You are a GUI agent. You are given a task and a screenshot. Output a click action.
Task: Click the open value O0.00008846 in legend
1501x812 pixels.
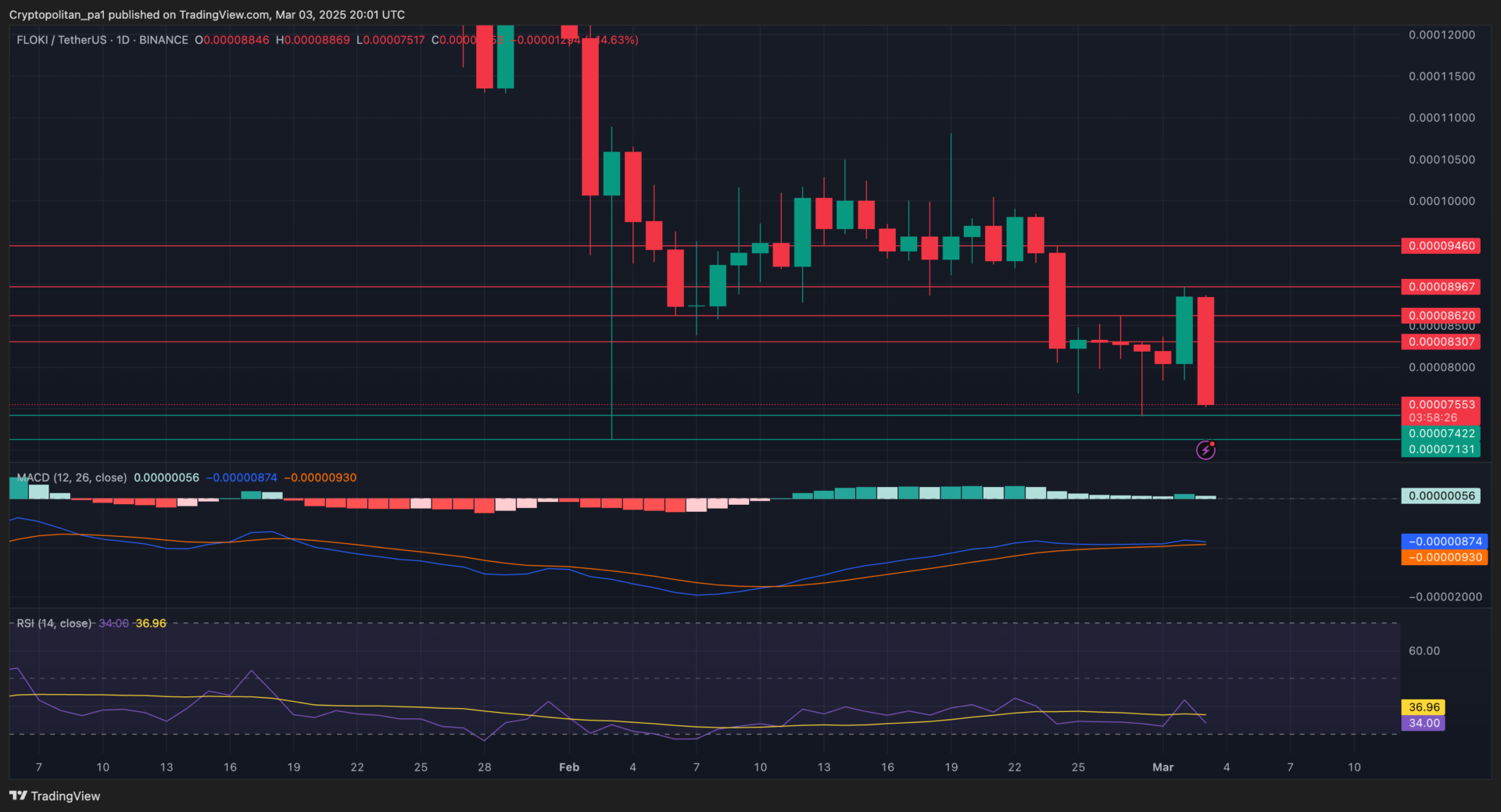click(x=232, y=40)
